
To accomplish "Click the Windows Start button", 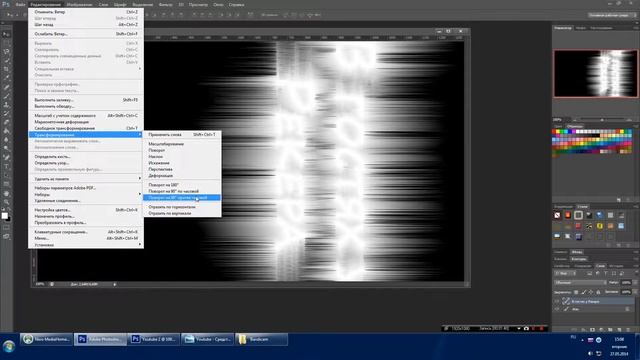I will click(9, 346).
